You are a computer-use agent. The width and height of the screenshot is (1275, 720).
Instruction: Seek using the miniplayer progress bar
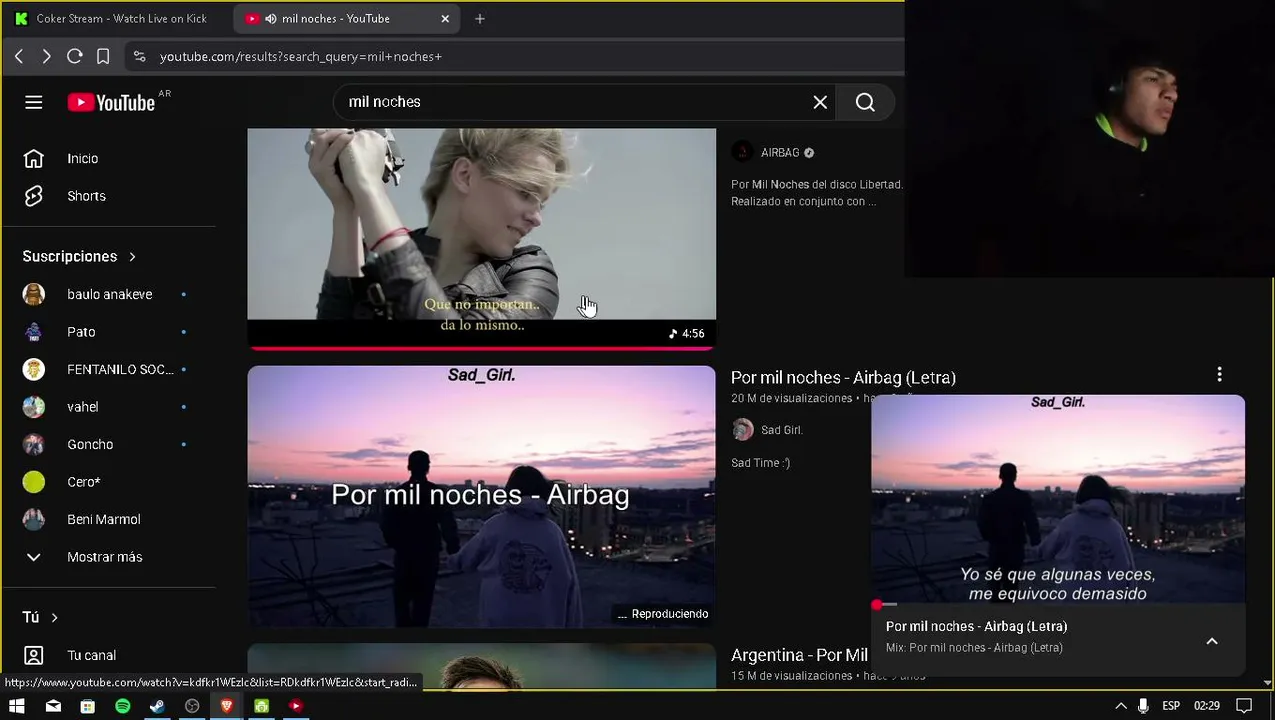click(x=1058, y=604)
